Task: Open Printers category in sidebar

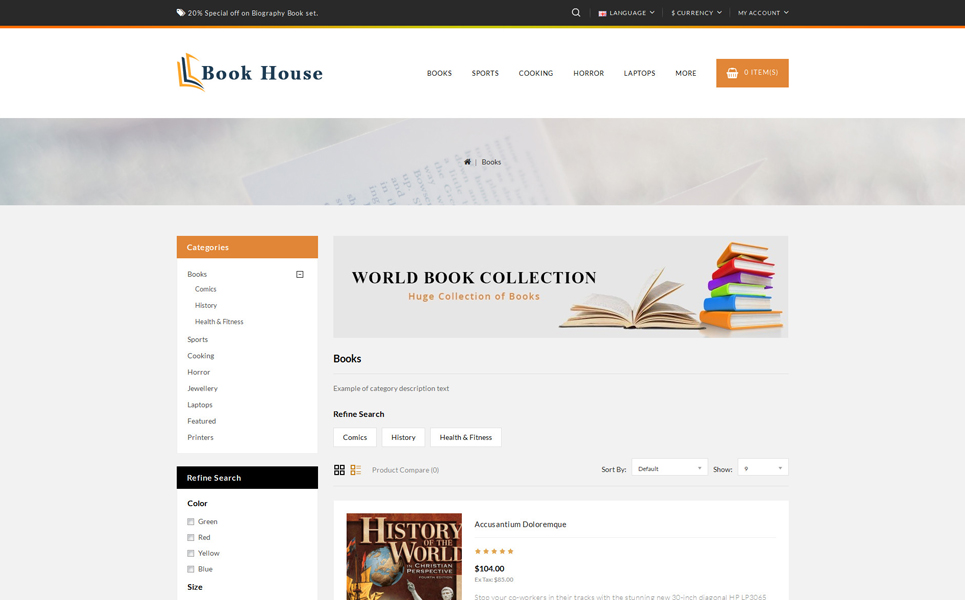Action: pyautogui.click(x=200, y=438)
